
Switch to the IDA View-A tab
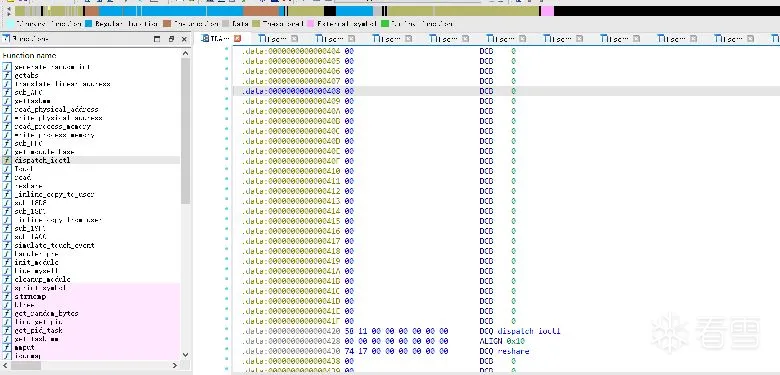point(221,38)
